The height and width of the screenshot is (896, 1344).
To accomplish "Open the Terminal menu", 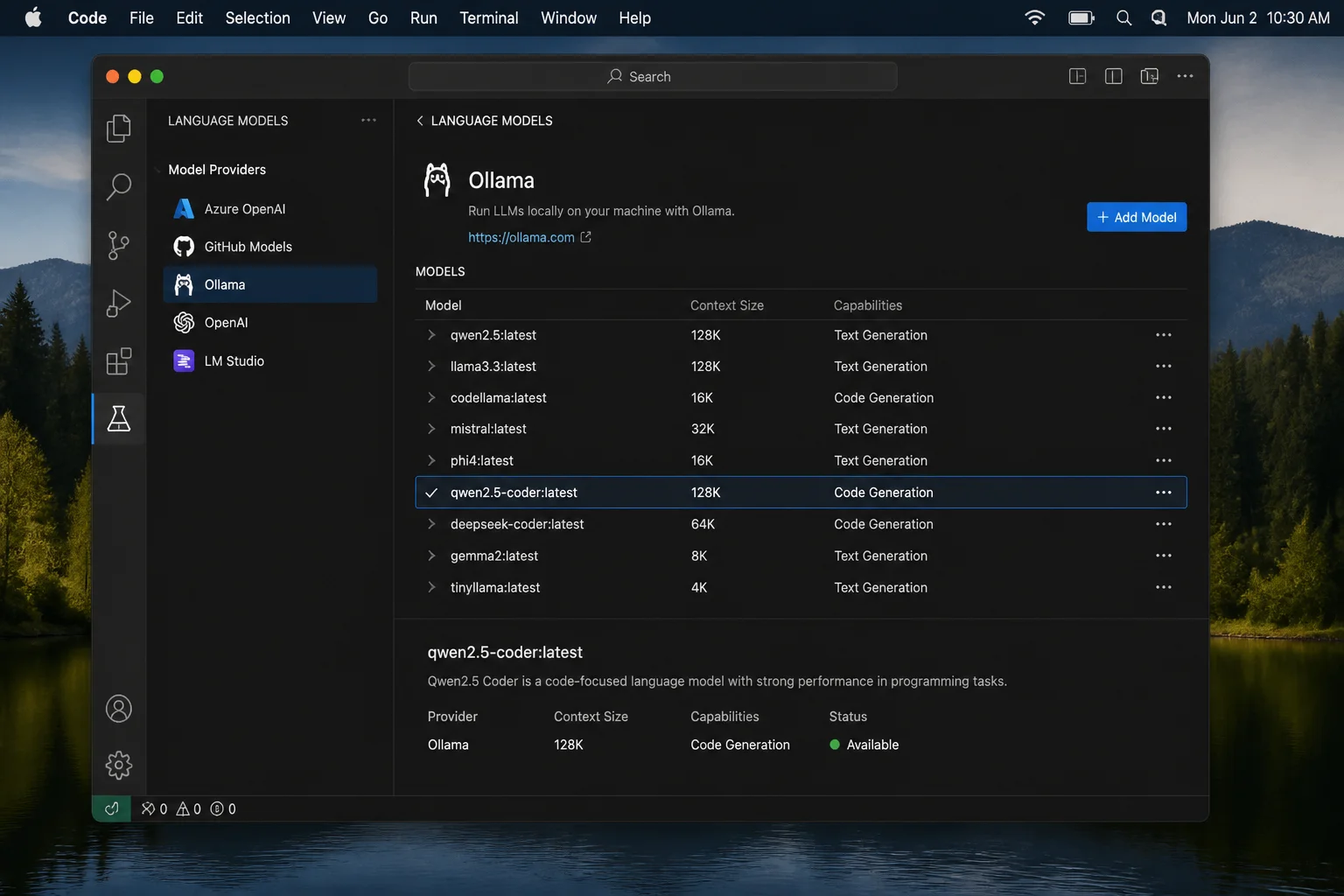I will [489, 17].
